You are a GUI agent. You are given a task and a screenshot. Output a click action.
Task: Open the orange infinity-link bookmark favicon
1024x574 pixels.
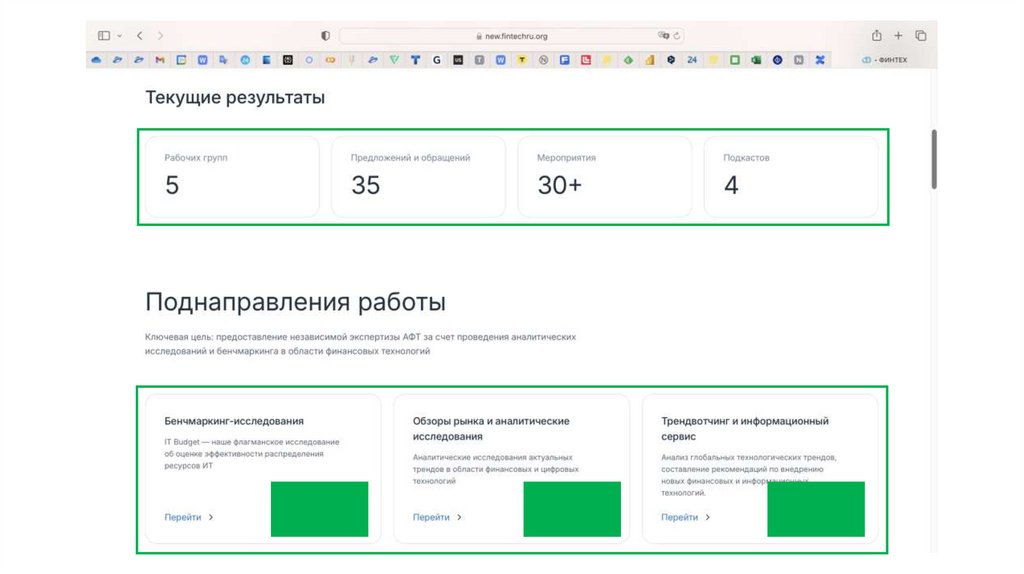point(330,59)
